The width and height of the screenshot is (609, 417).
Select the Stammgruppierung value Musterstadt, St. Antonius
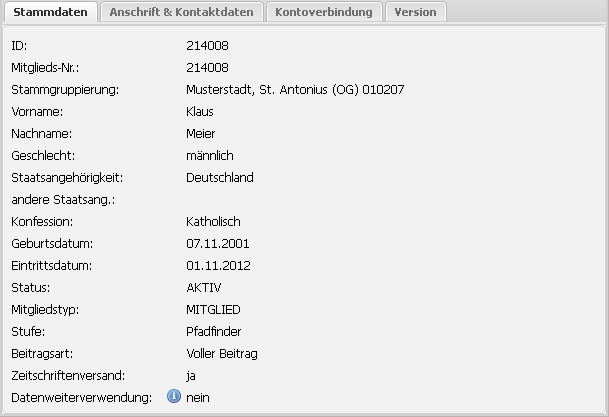(295, 90)
